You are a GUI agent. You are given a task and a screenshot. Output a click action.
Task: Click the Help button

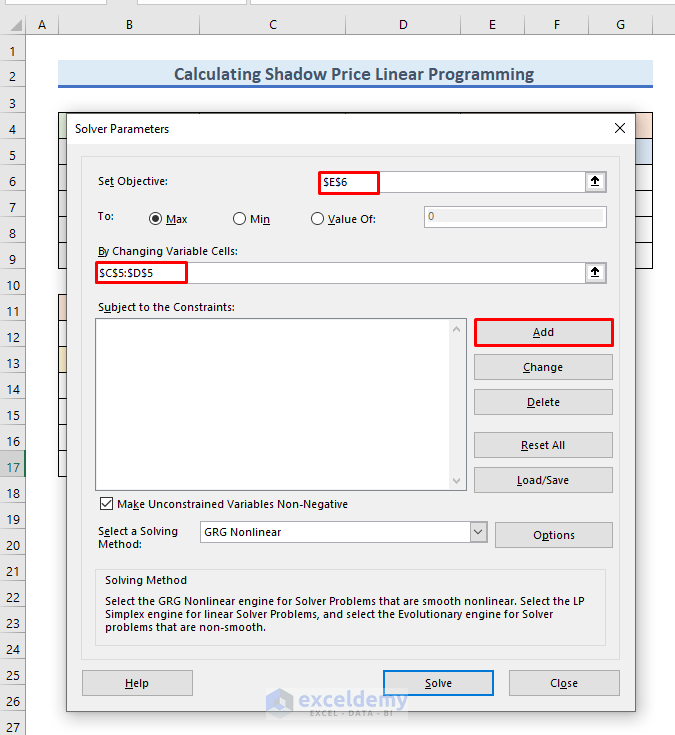click(x=137, y=683)
